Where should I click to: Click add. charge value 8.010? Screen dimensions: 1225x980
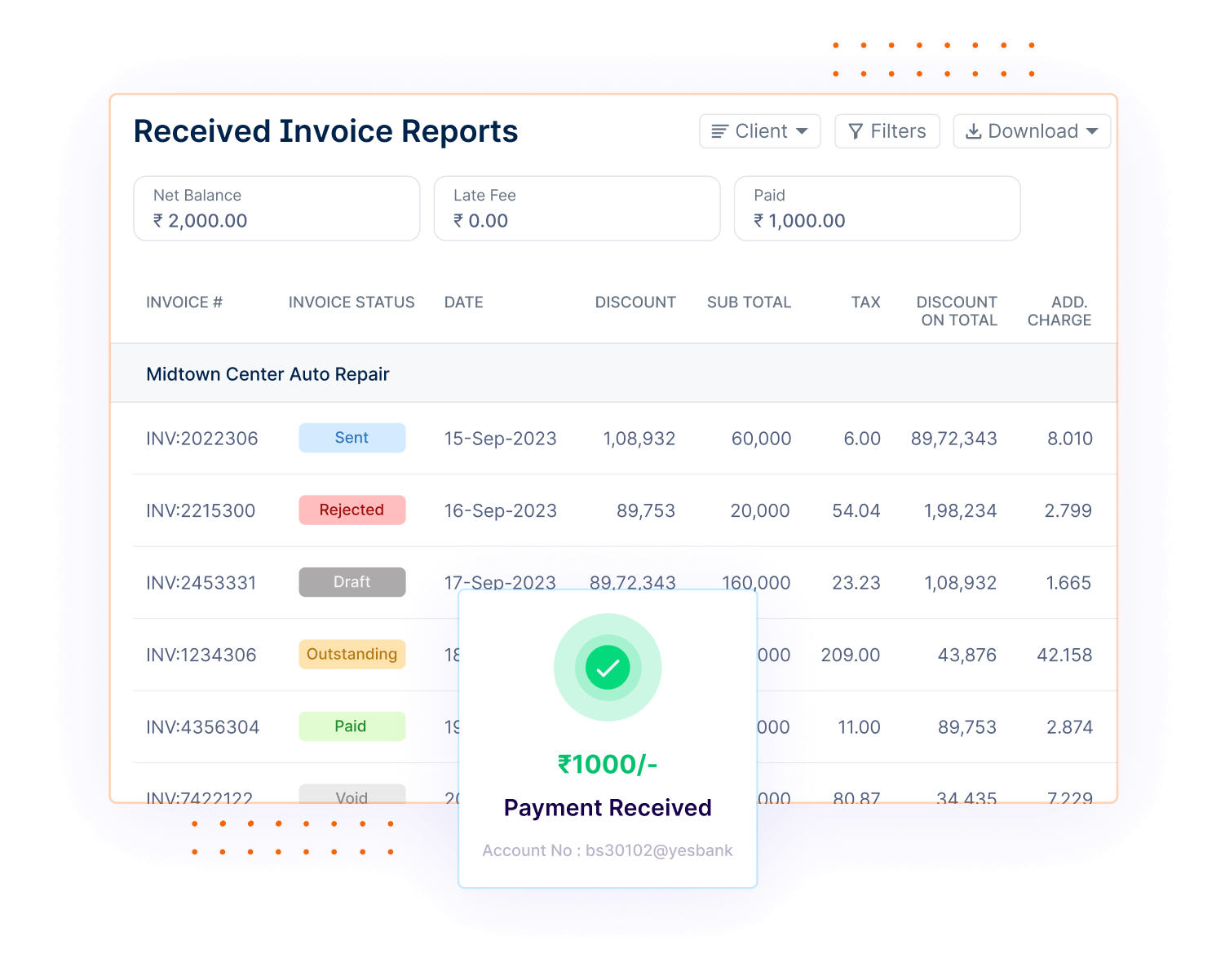[1070, 439]
